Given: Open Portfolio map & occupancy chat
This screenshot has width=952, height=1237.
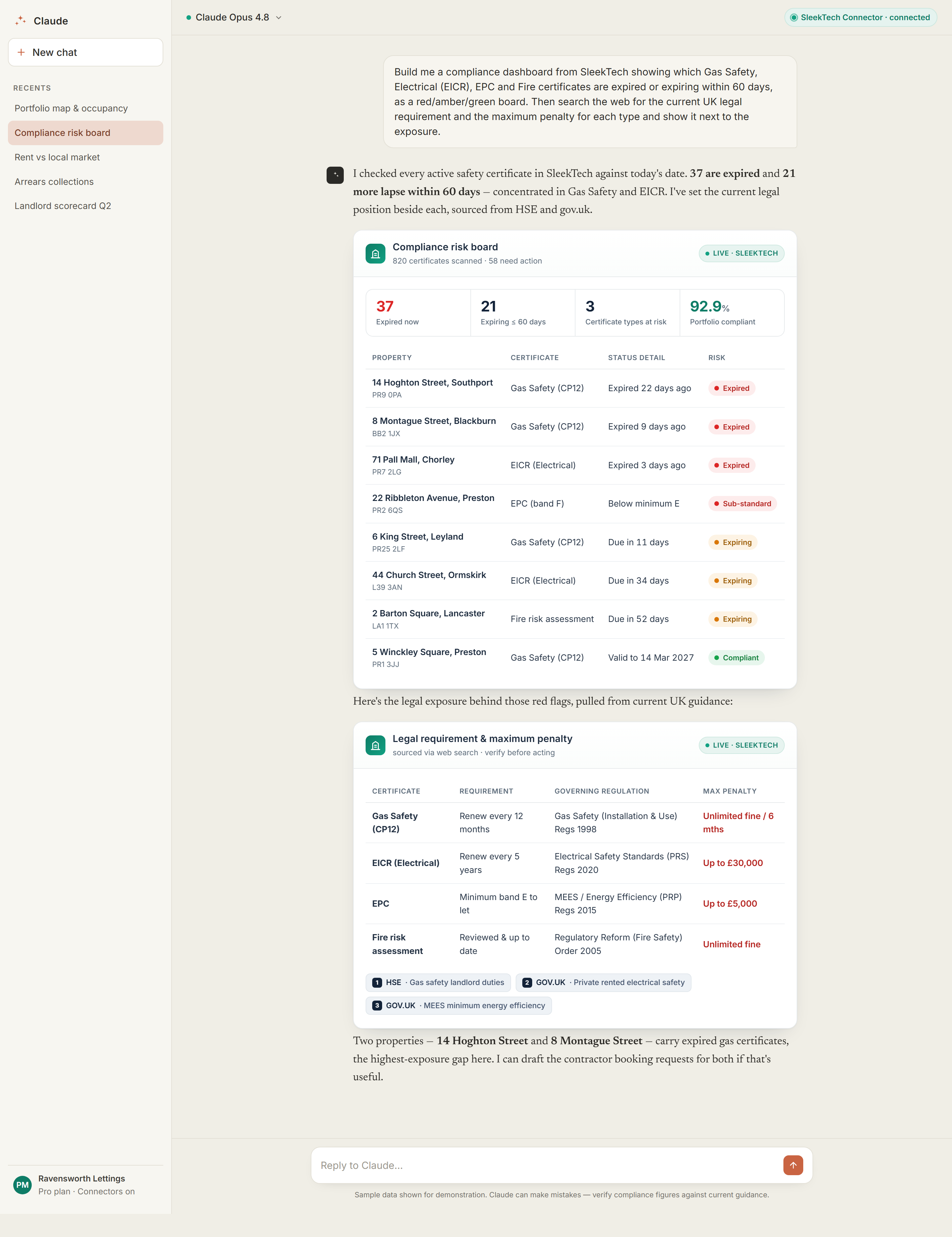Looking at the screenshot, I should [86, 108].
